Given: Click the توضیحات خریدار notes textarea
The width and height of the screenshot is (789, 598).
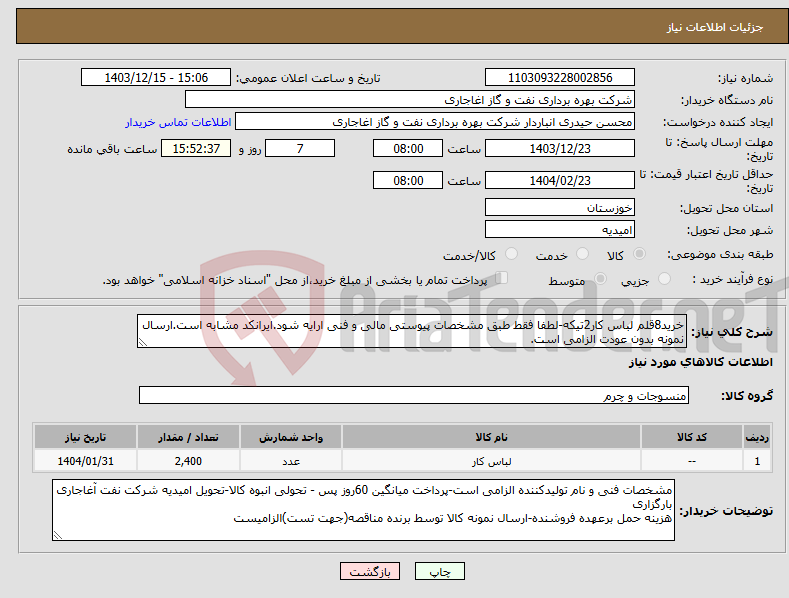Looking at the screenshot, I should [x=363, y=510].
